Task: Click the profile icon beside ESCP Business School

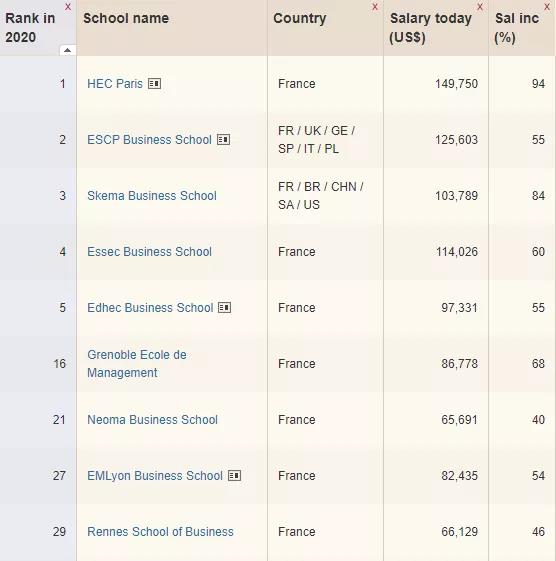Action: click(x=224, y=140)
